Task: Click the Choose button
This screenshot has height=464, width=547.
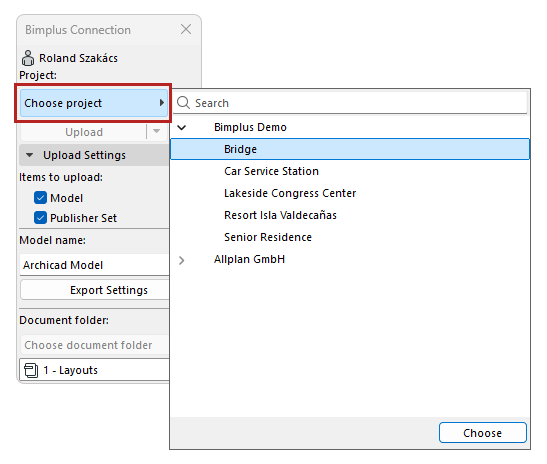Action: coord(482,433)
